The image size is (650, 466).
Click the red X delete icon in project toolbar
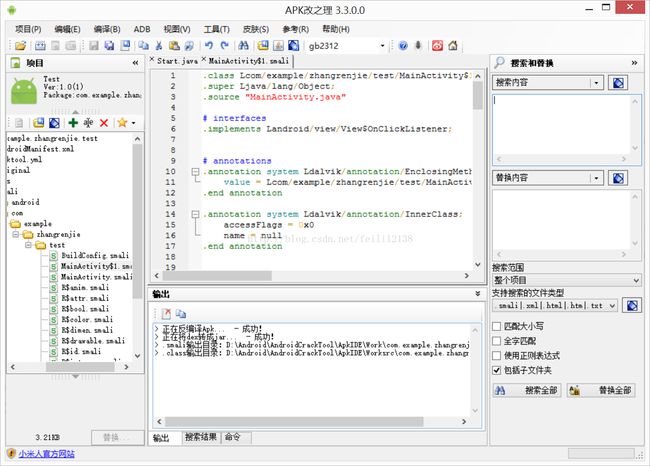click(104, 122)
